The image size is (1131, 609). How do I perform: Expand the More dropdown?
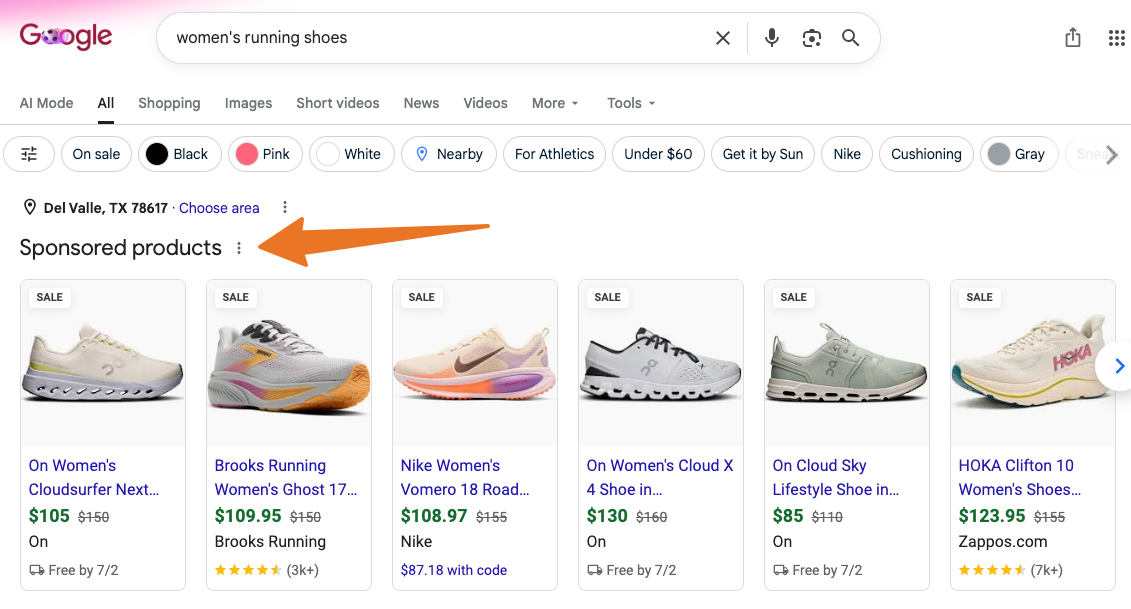pyautogui.click(x=555, y=102)
